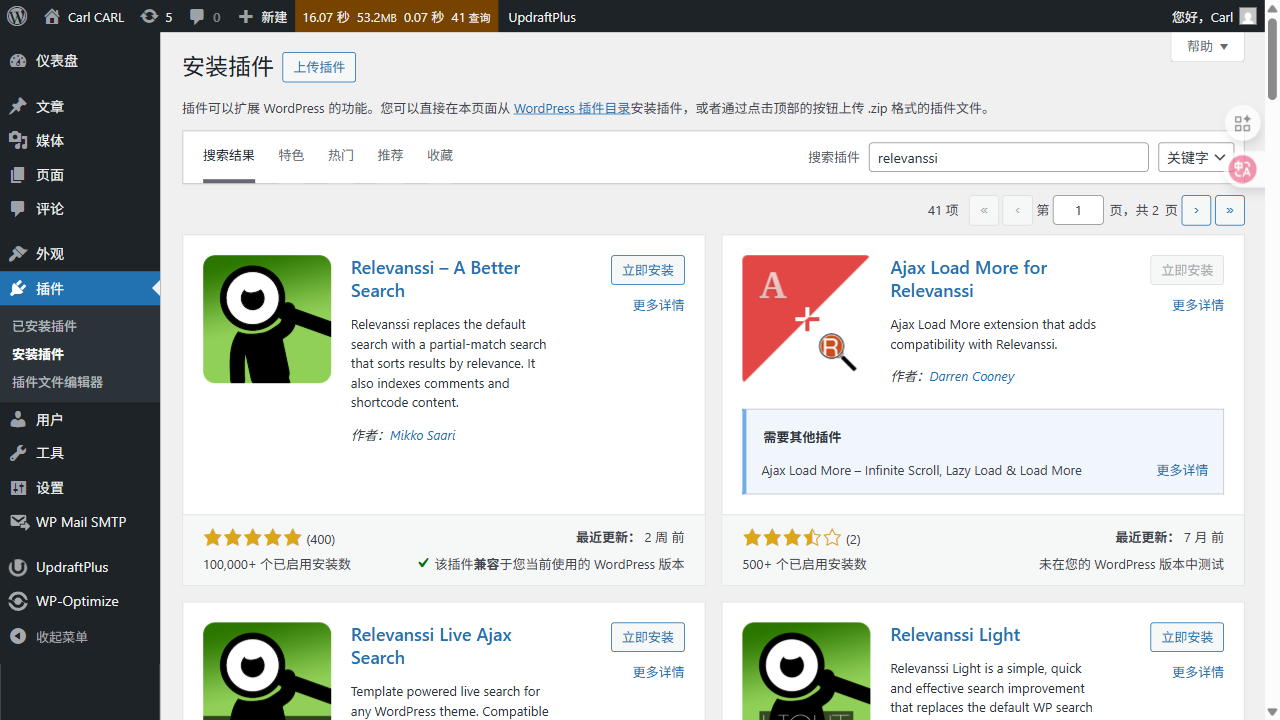Open Mikko Saari author link

422,435
